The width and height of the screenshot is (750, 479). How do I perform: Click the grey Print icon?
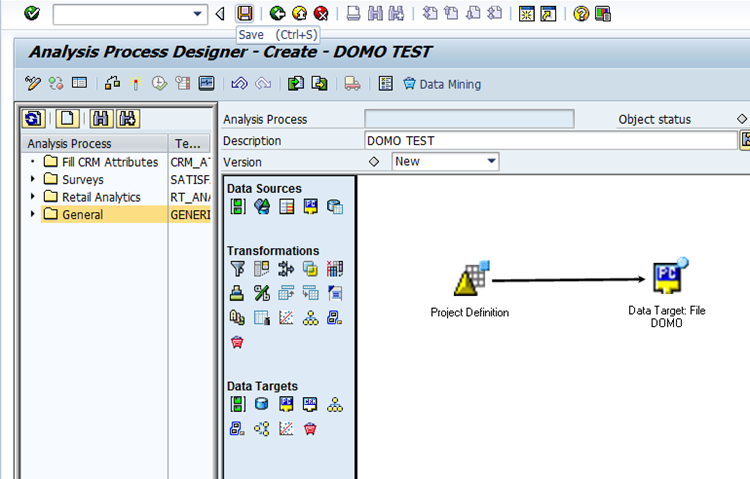pyautogui.click(x=353, y=13)
